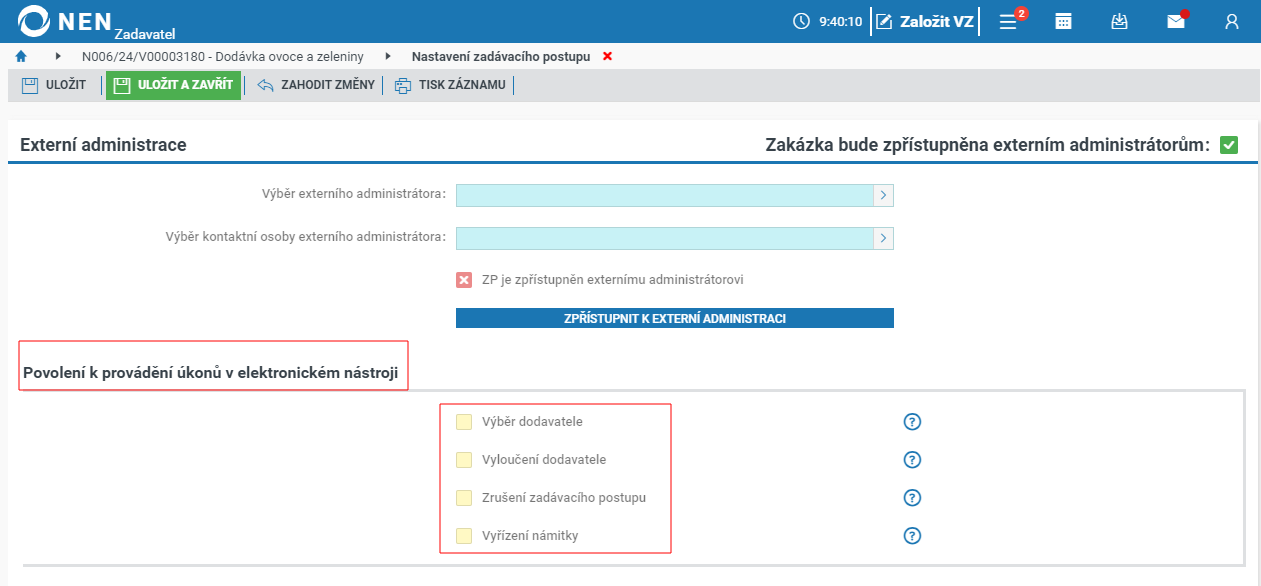Click the home icon in breadcrumb
Screen dimensions: 1261x586
(x=21, y=57)
